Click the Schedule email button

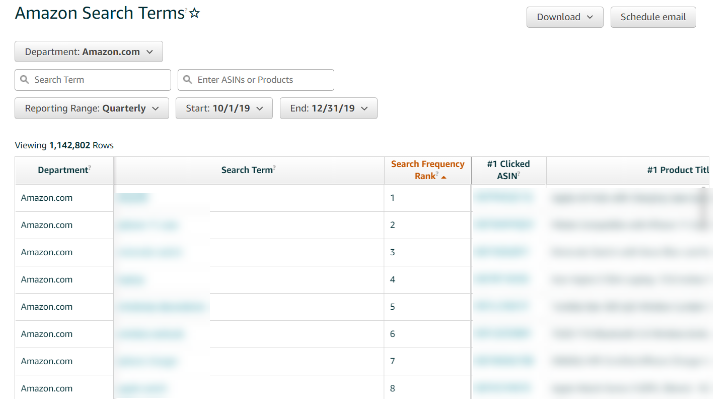[653, 17]
